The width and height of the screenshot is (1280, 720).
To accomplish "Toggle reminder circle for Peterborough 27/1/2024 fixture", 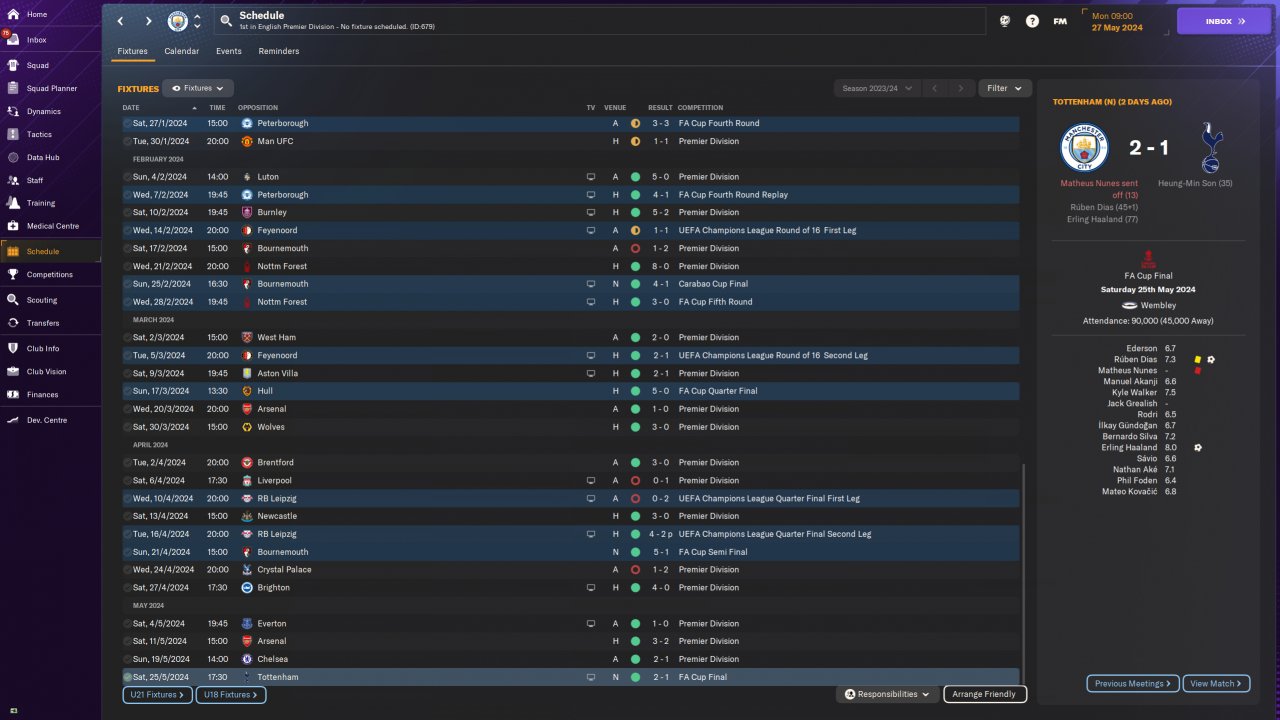I will (x=127, y=123).
